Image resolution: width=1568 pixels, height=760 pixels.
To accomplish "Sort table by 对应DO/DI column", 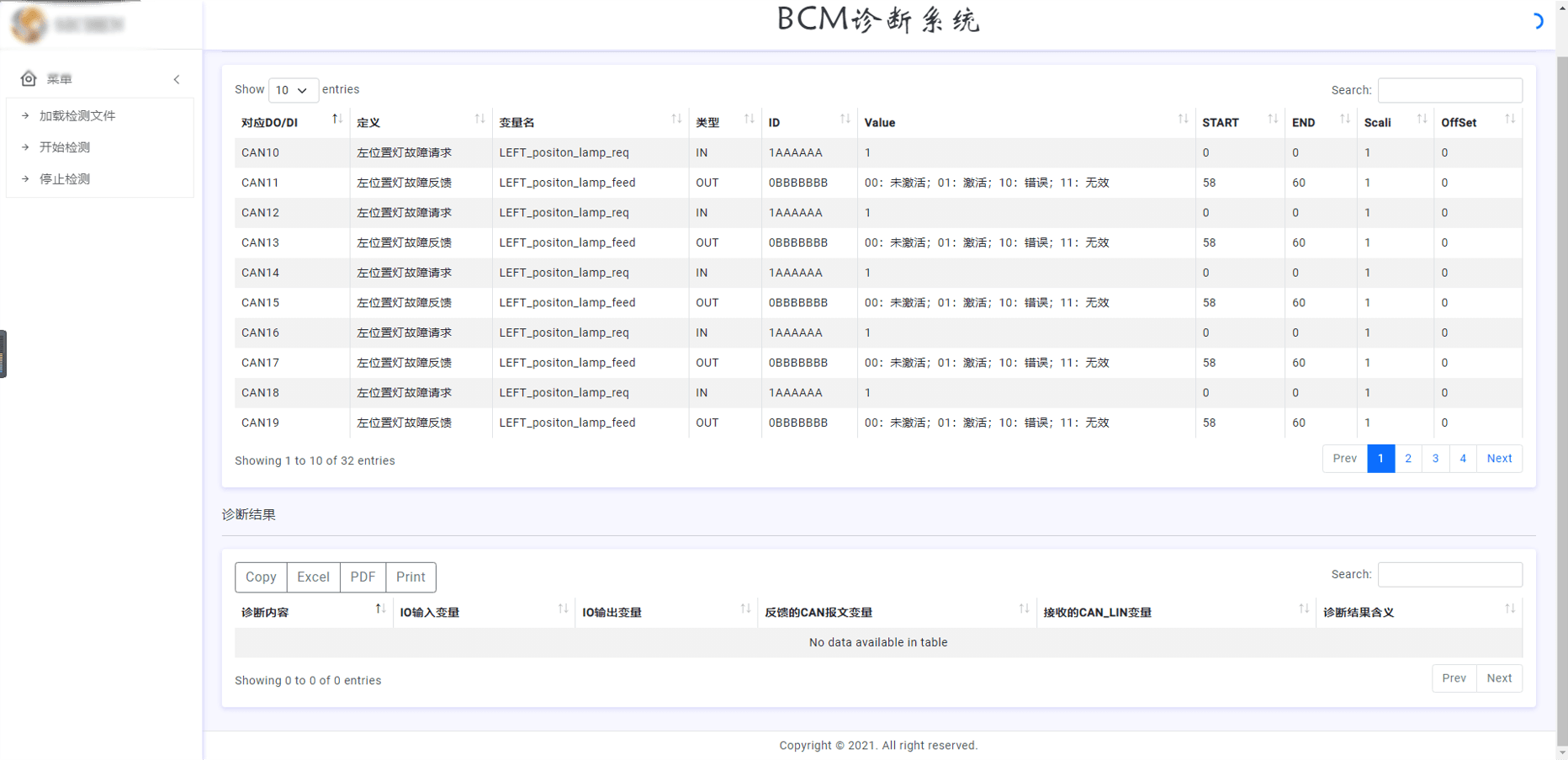I will (x=291, y=122).
